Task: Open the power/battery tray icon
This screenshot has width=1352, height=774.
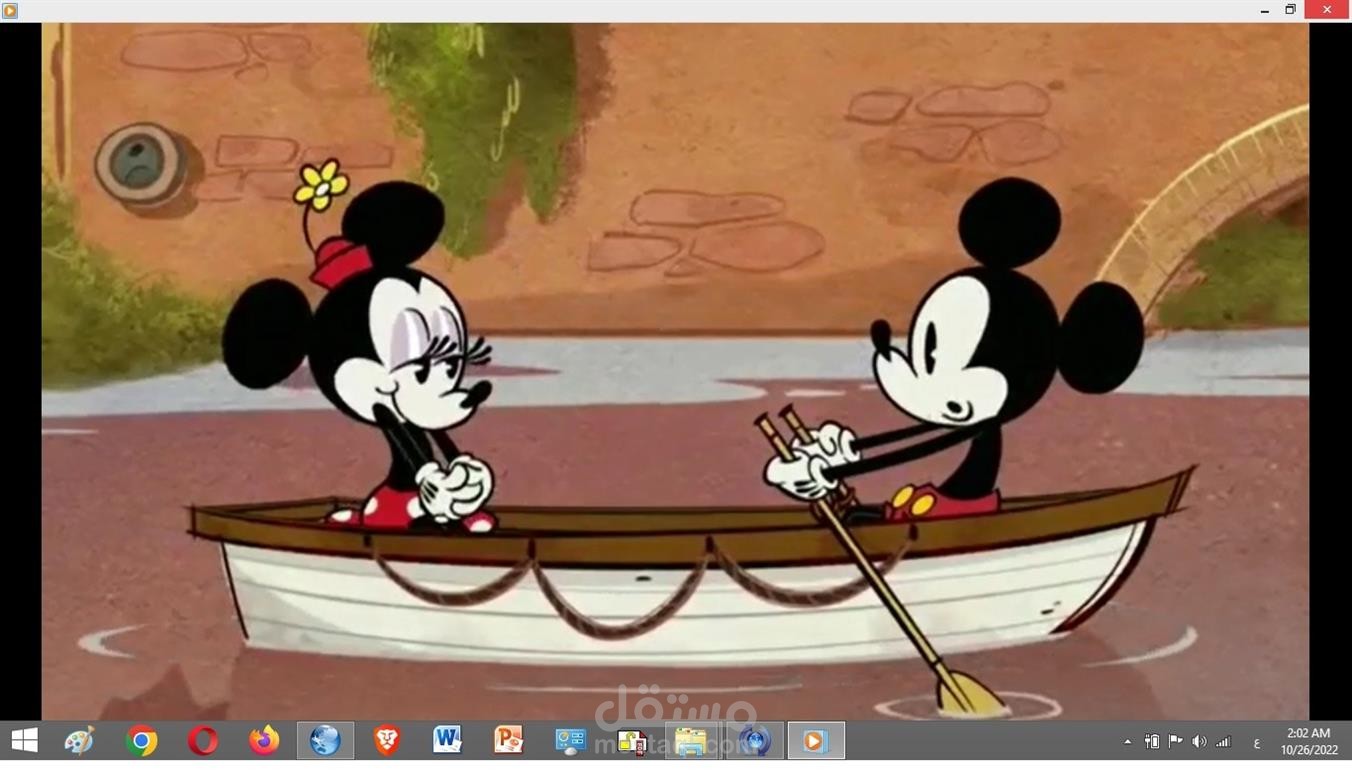Action: [1152, 742]
